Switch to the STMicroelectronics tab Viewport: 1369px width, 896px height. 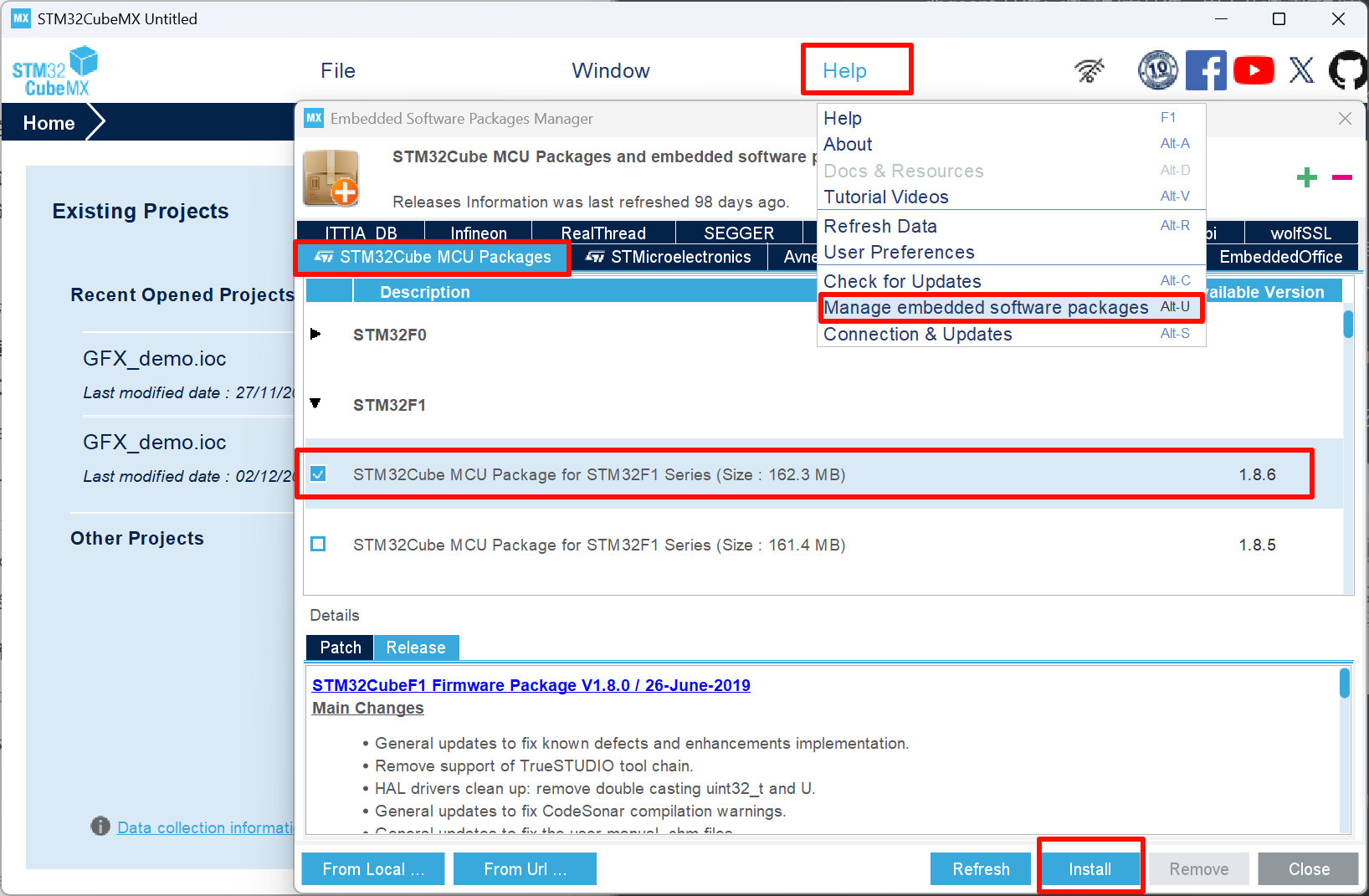669,257
